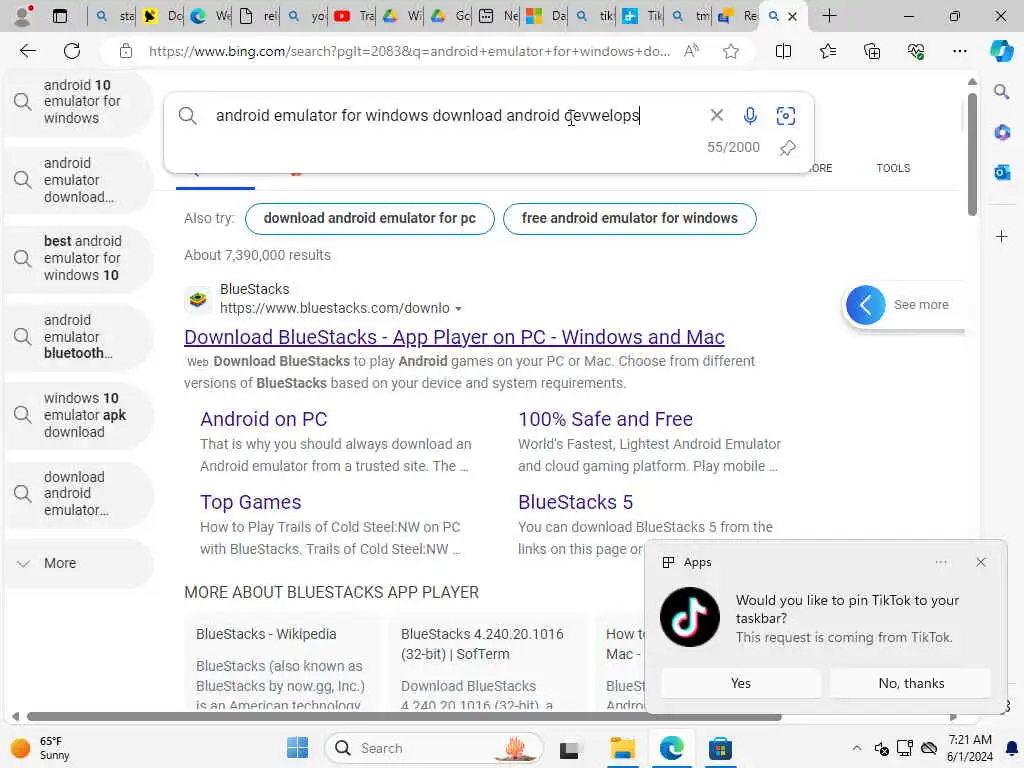1024x768 pixels.
Task: Click the horizontal page scrollbar
Action: tap(404, 716)
